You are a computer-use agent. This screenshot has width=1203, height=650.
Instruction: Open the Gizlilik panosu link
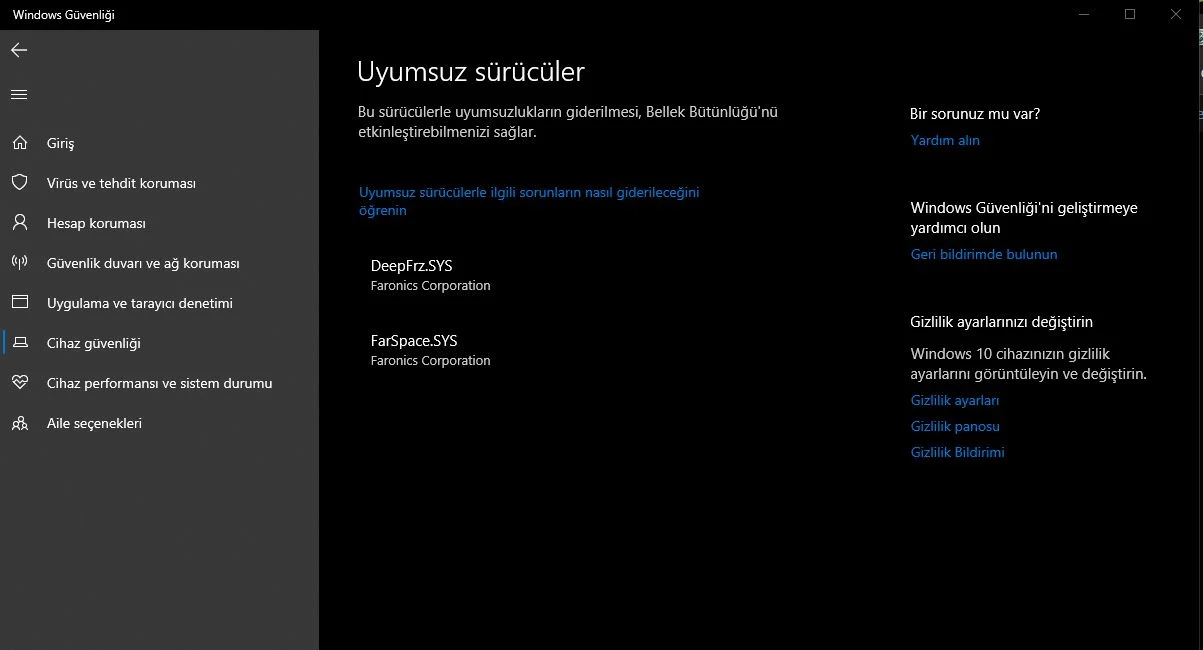click(x=955, y=426)
